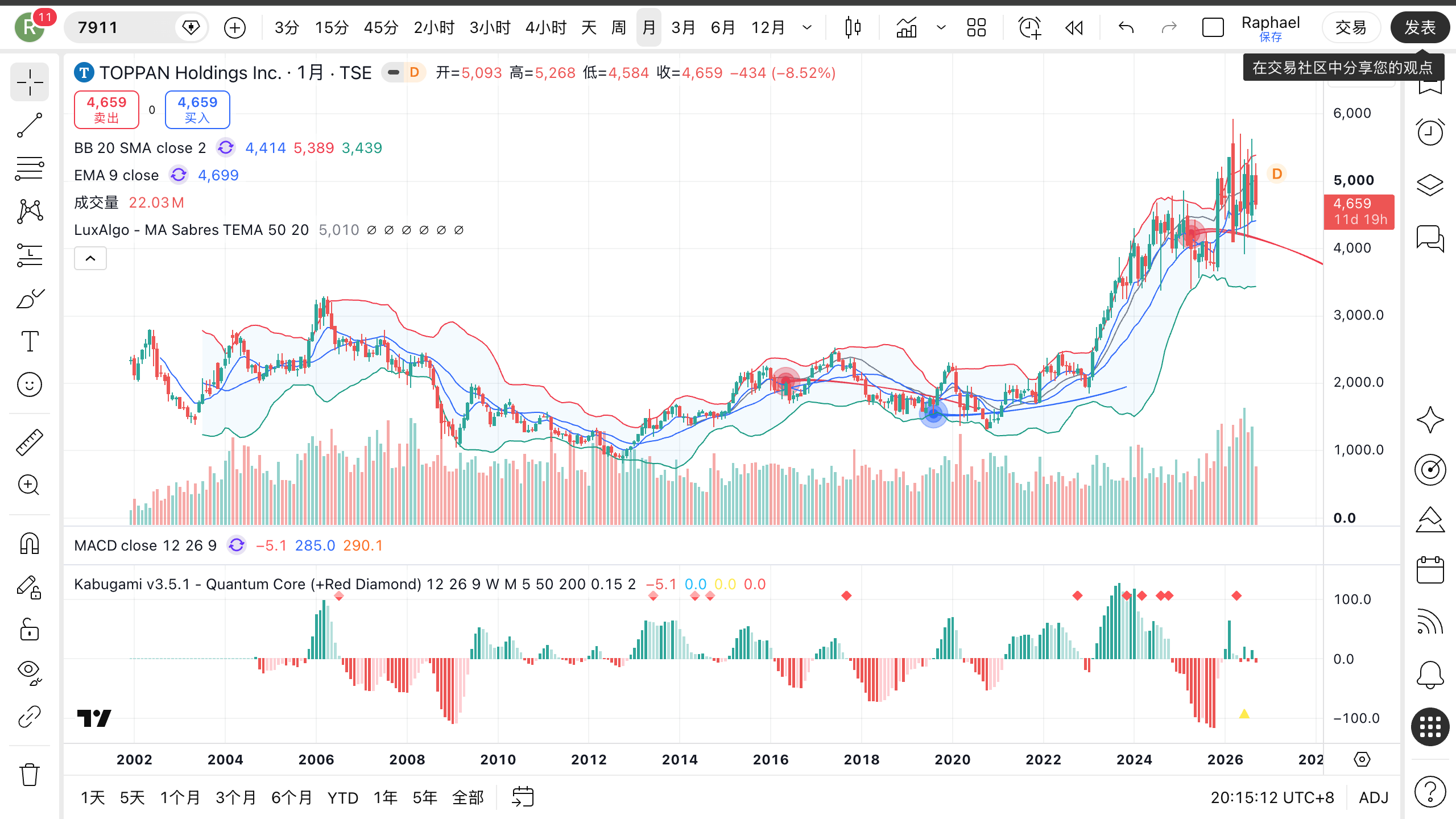Select the crosshair cursor tool
Image resolution: width=1456 pixels, height=819 pixels.
[30, 83]
